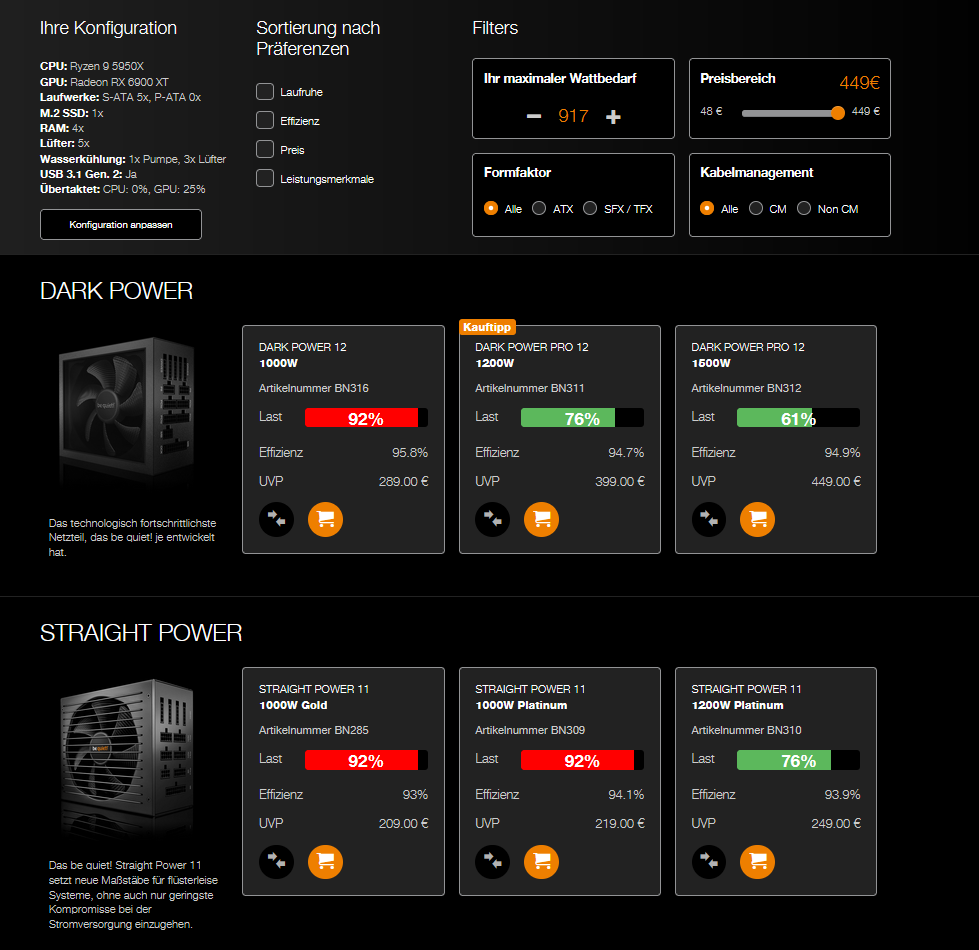Click the 249.00 € price

point(836,823)
